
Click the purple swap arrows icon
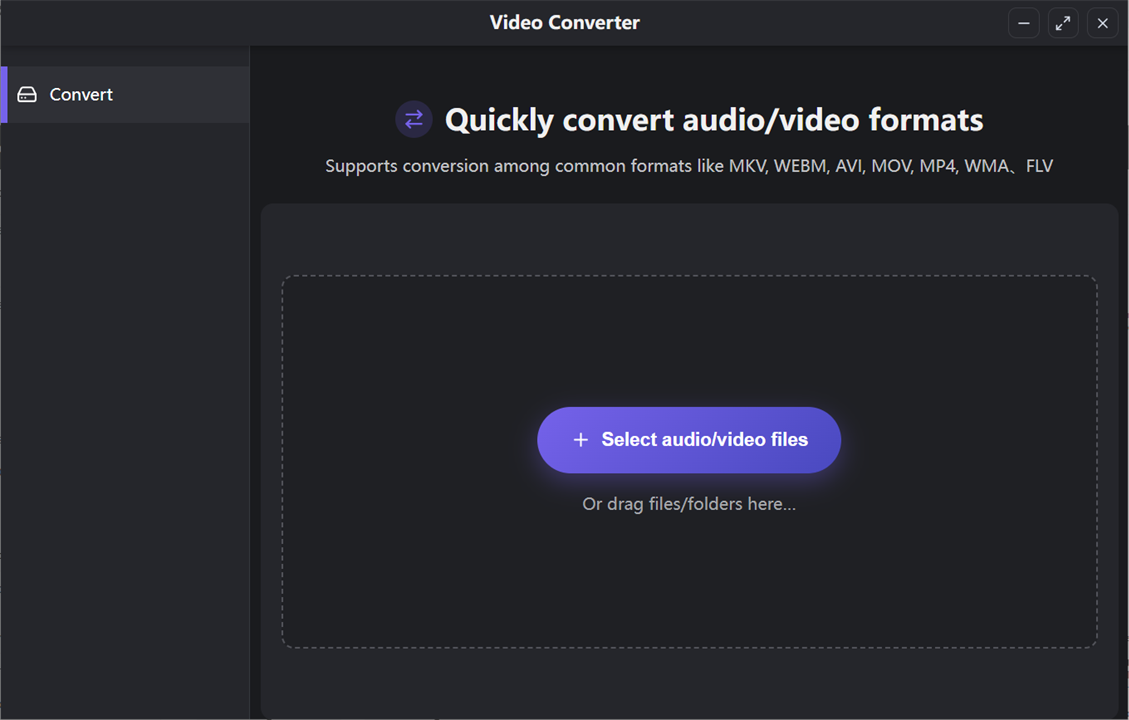tap(414, 120)
